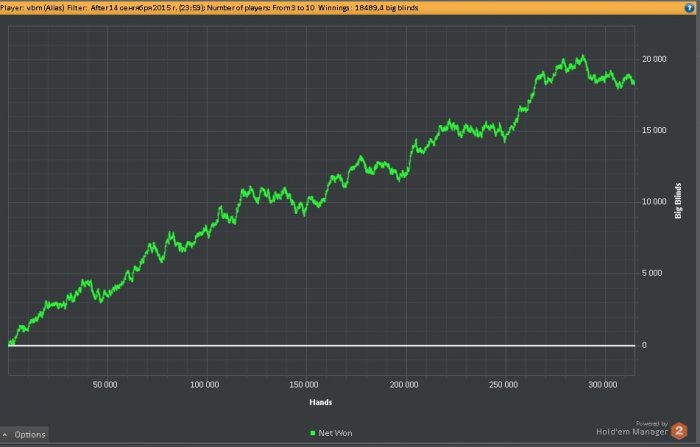Screen dimensions: 700x447
Task: Click the Hands axis title
Action: point(321,402)
